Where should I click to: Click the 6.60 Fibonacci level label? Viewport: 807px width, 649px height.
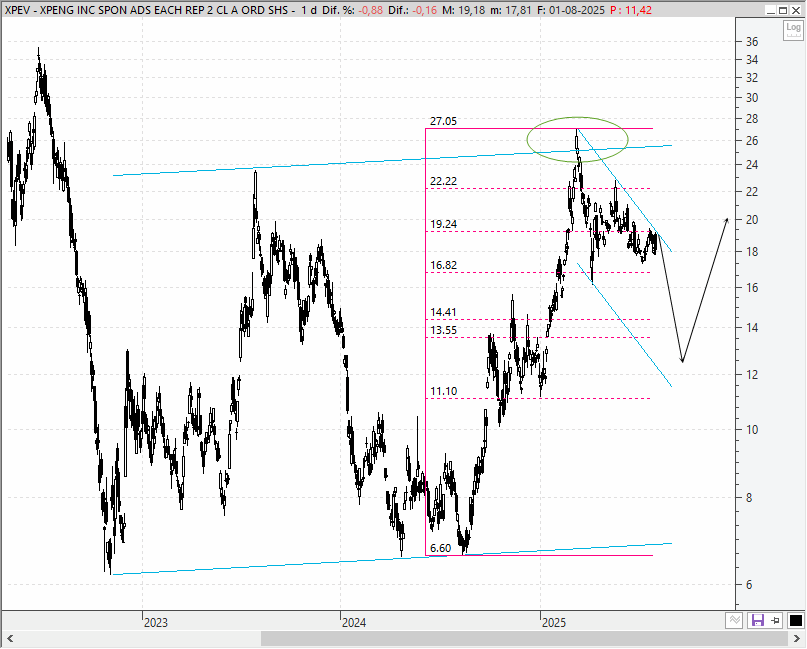[x=441, y=548]
